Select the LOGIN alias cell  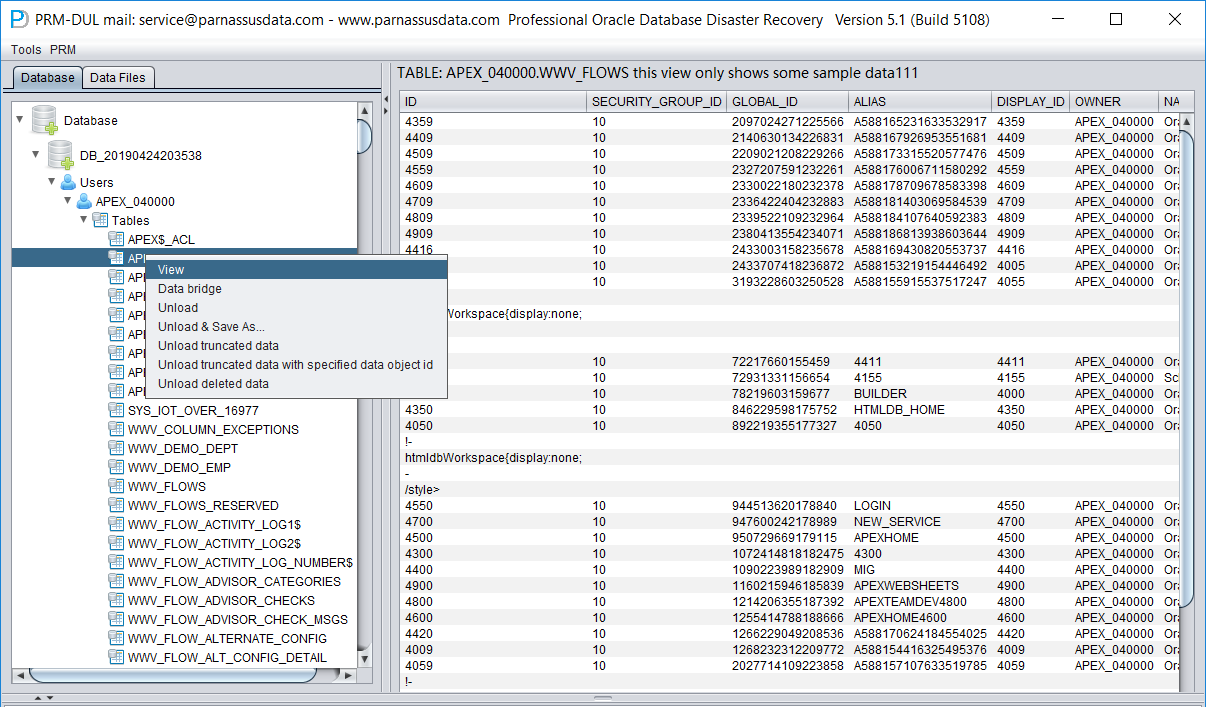point(920,506)
